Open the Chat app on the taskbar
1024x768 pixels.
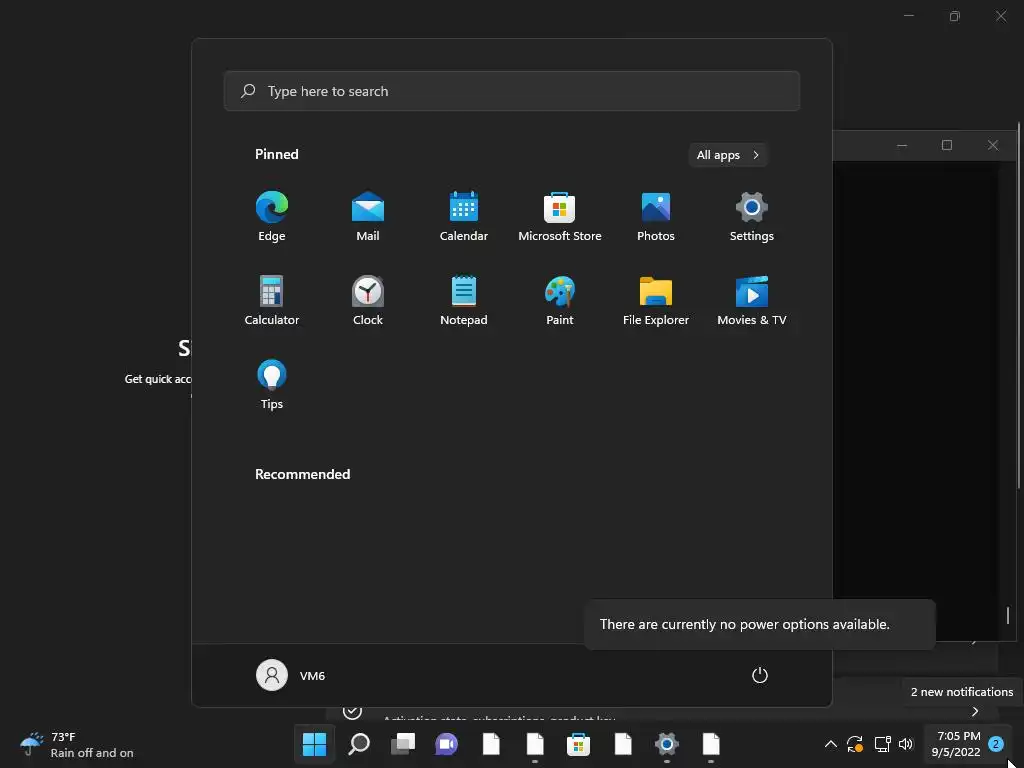pyautogui.click(x=447, y=744)
